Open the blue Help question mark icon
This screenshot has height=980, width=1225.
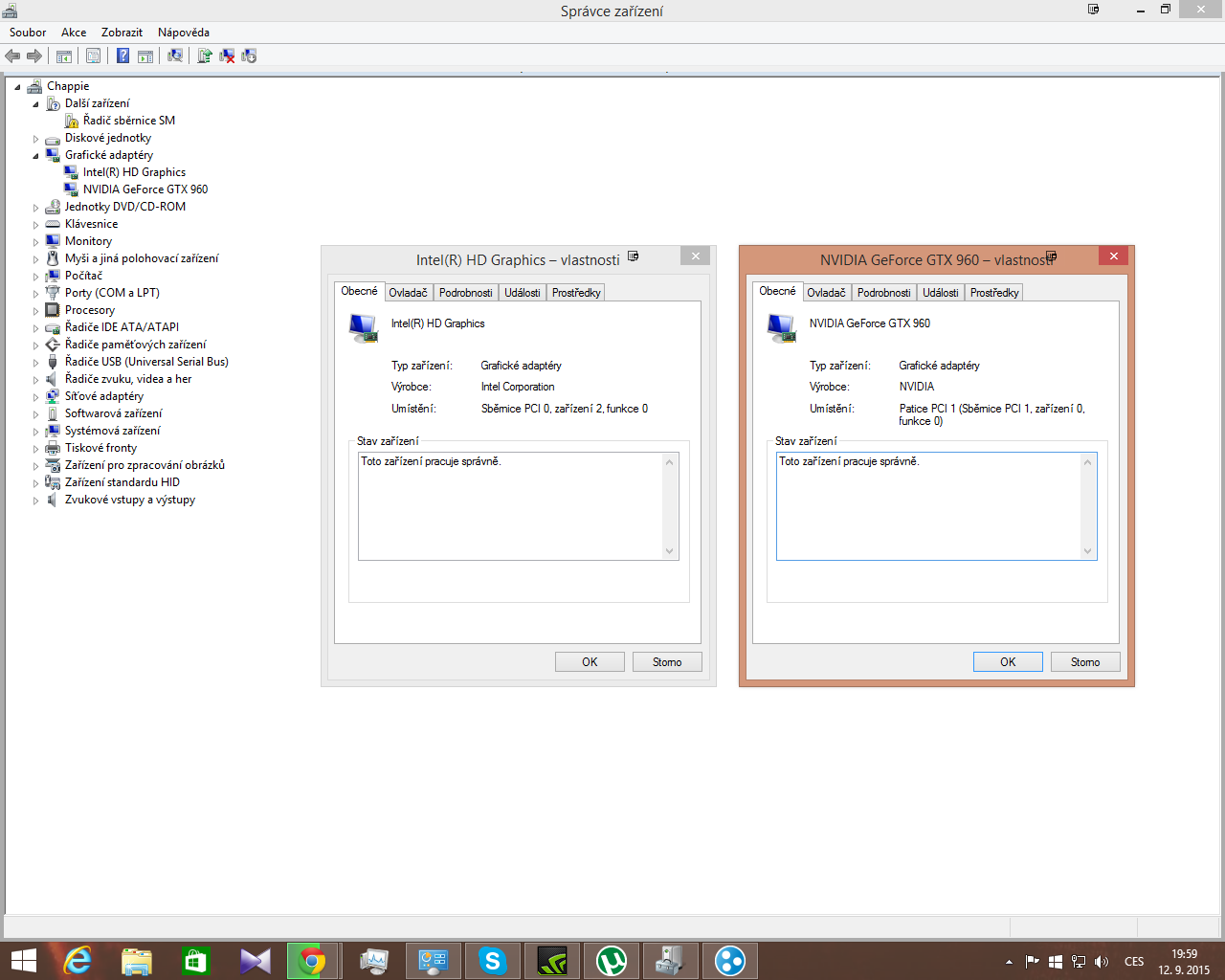click(122, 56)
